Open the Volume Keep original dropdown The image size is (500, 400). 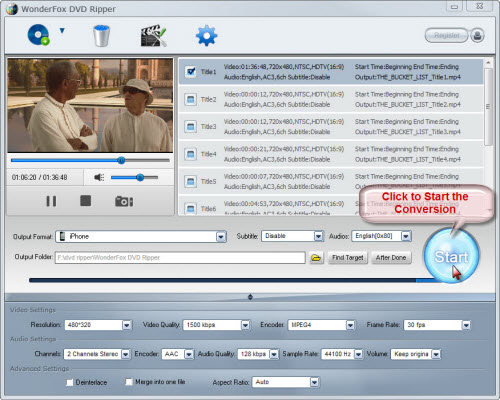[416, 354]
